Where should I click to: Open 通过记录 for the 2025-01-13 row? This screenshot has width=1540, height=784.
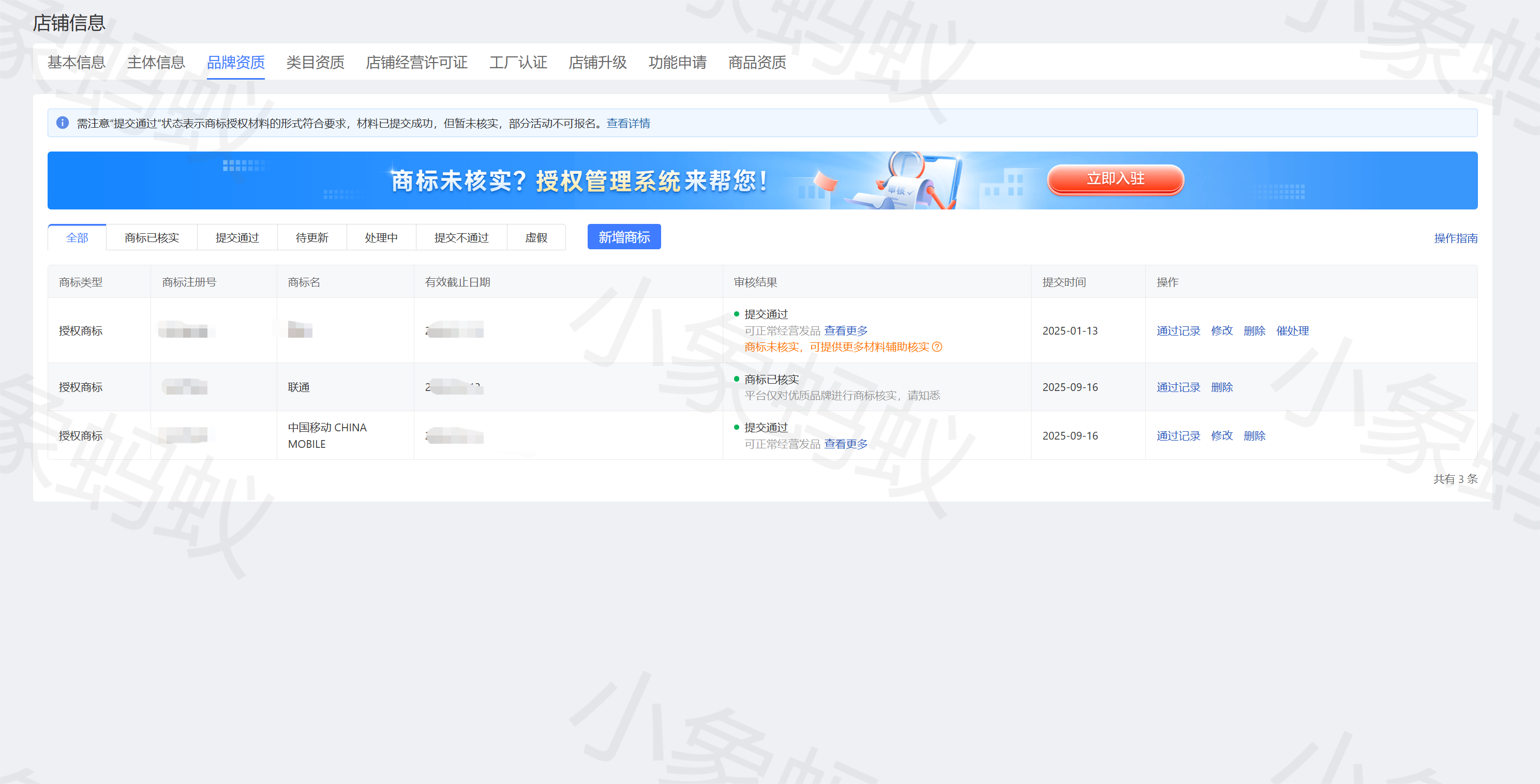[x=1178, y=330]
